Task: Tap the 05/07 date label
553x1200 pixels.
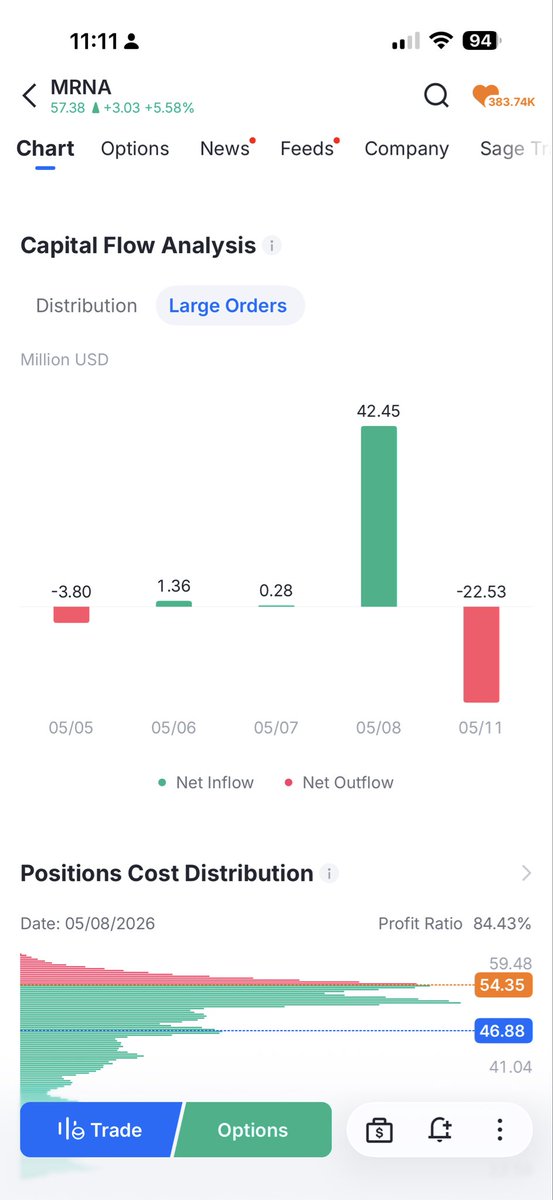Action: [276, 728]
